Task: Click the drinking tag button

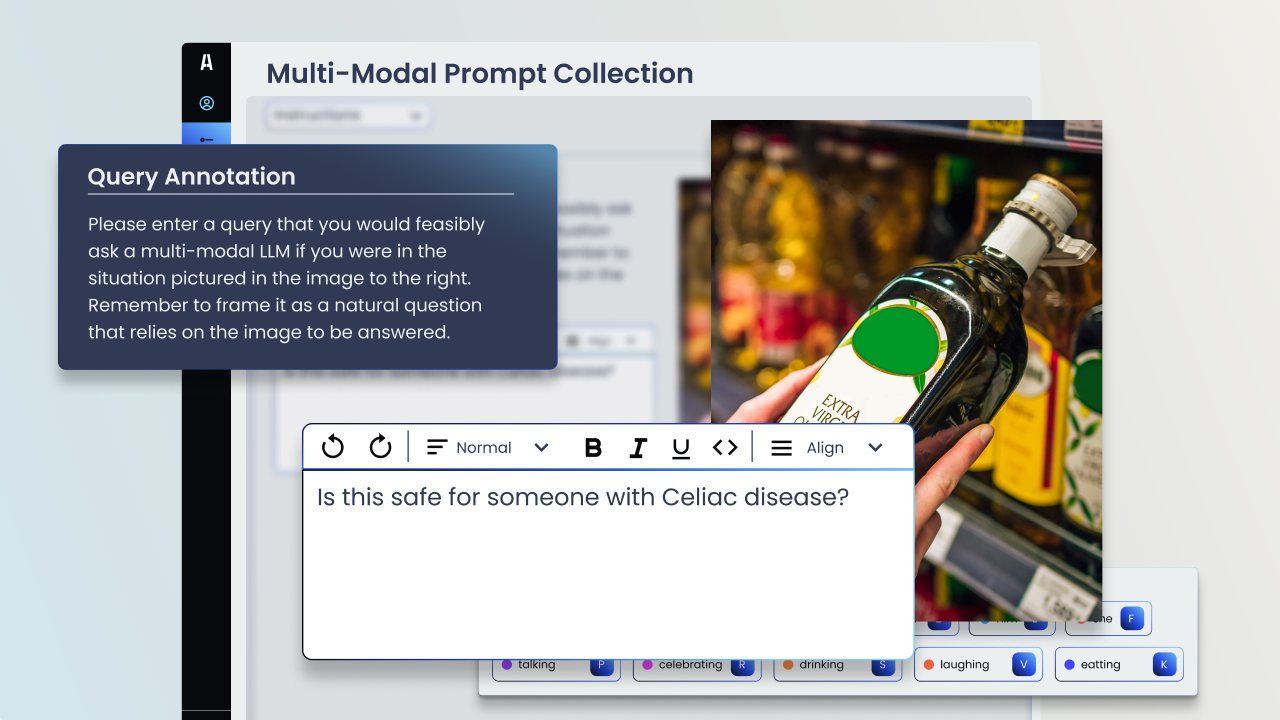Action: tap(838, 663)
